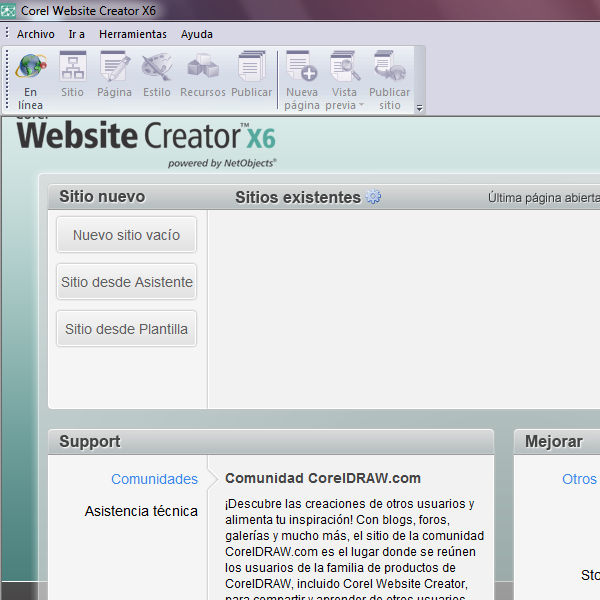Switch to the Página view icon

point(114,66)
